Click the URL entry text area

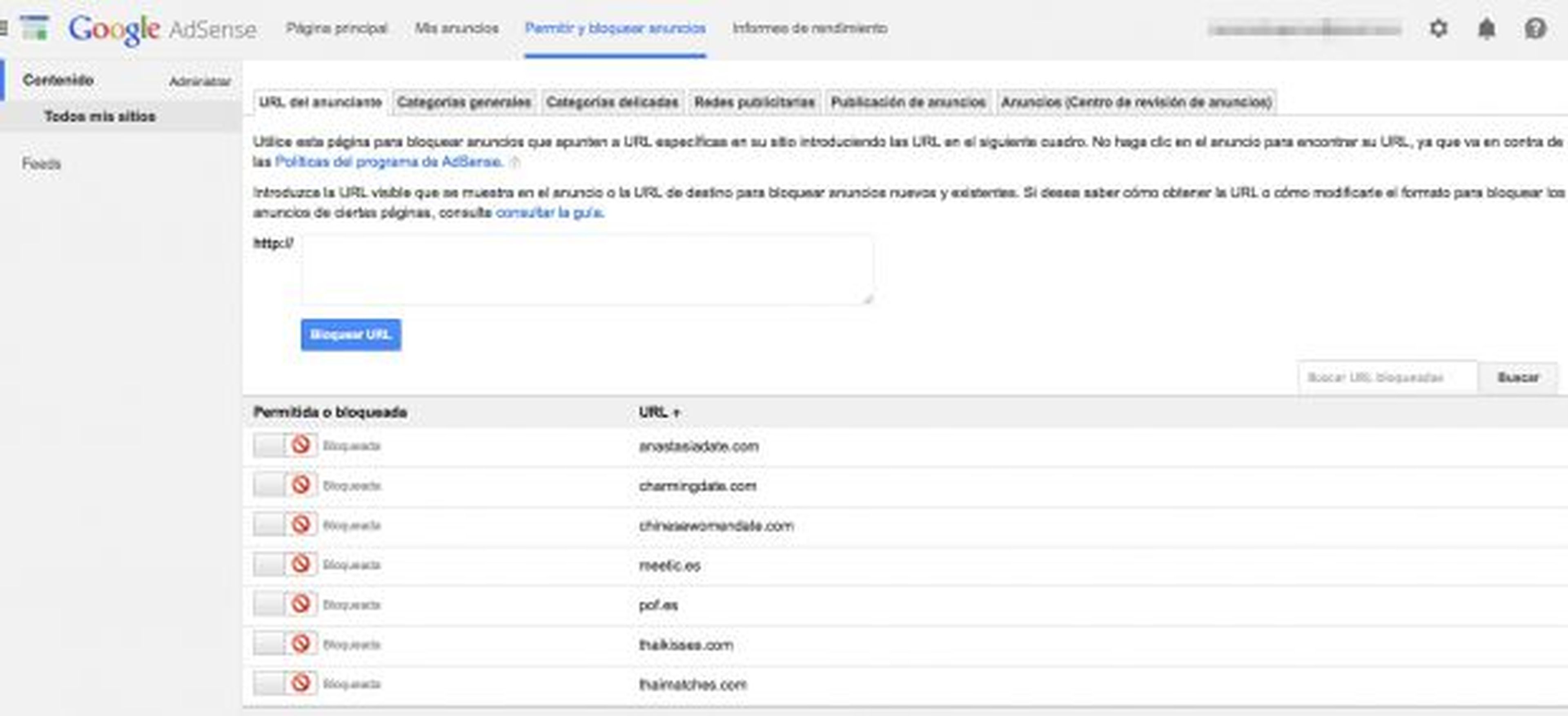pyautogui.click(x=588, y=270)
